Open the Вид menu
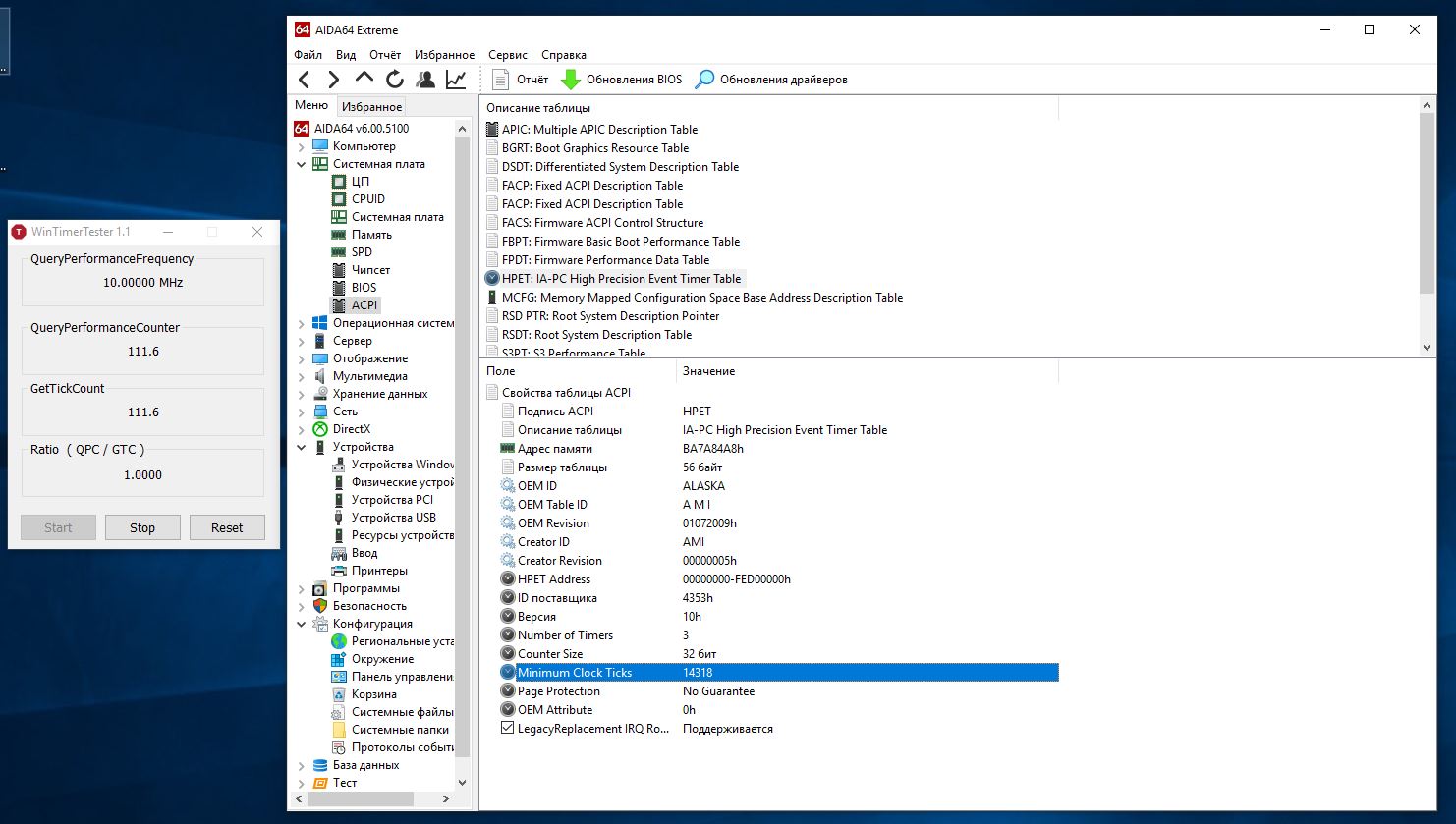The height and width of the screenshot is (824, 1456). point(346,55)
